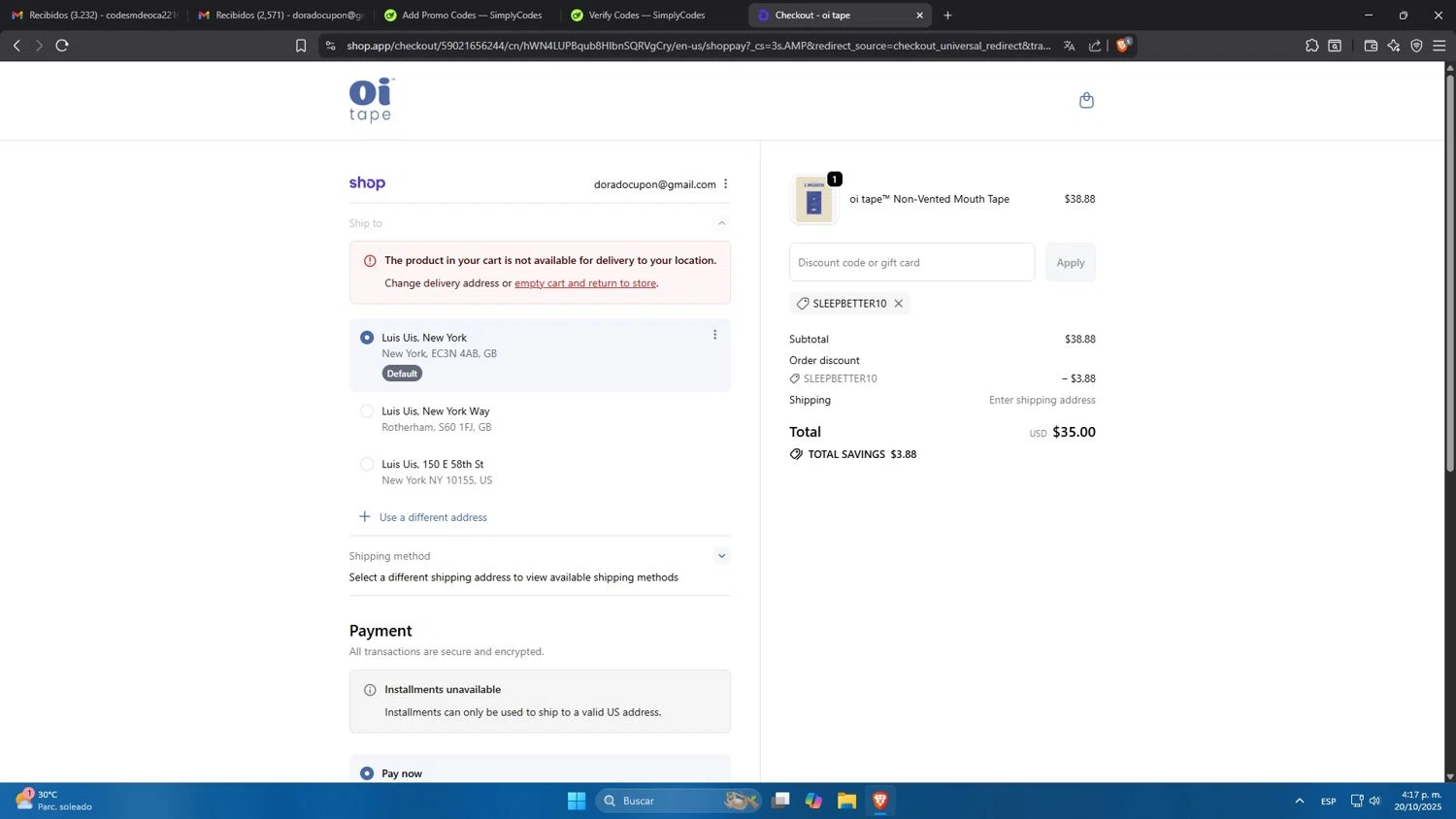The image size is (1456, 819).
Task: Click the Windows taskbar search box
Action: click(x=678, y=801)
